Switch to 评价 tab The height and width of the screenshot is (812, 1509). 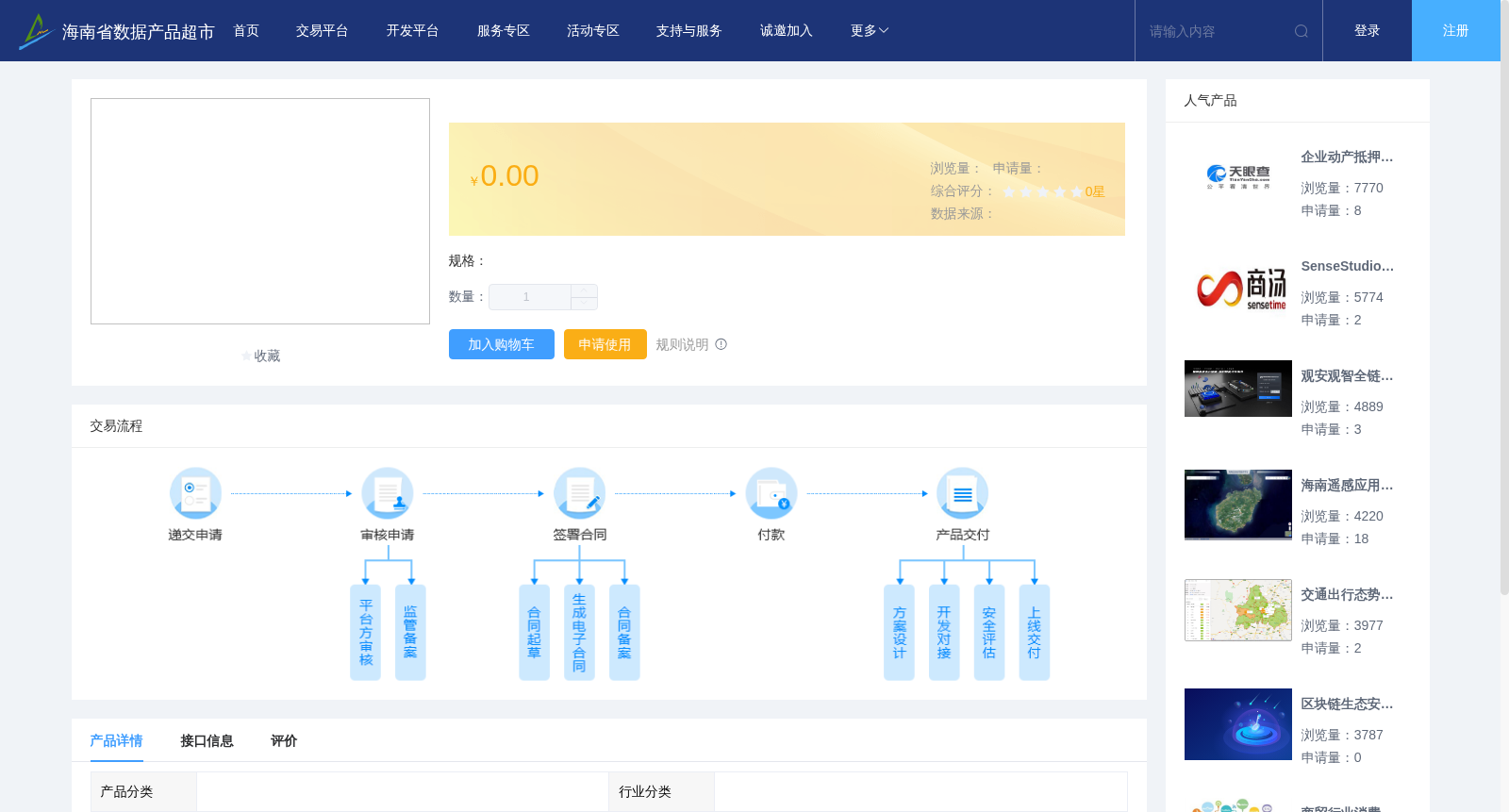(284, 740)
